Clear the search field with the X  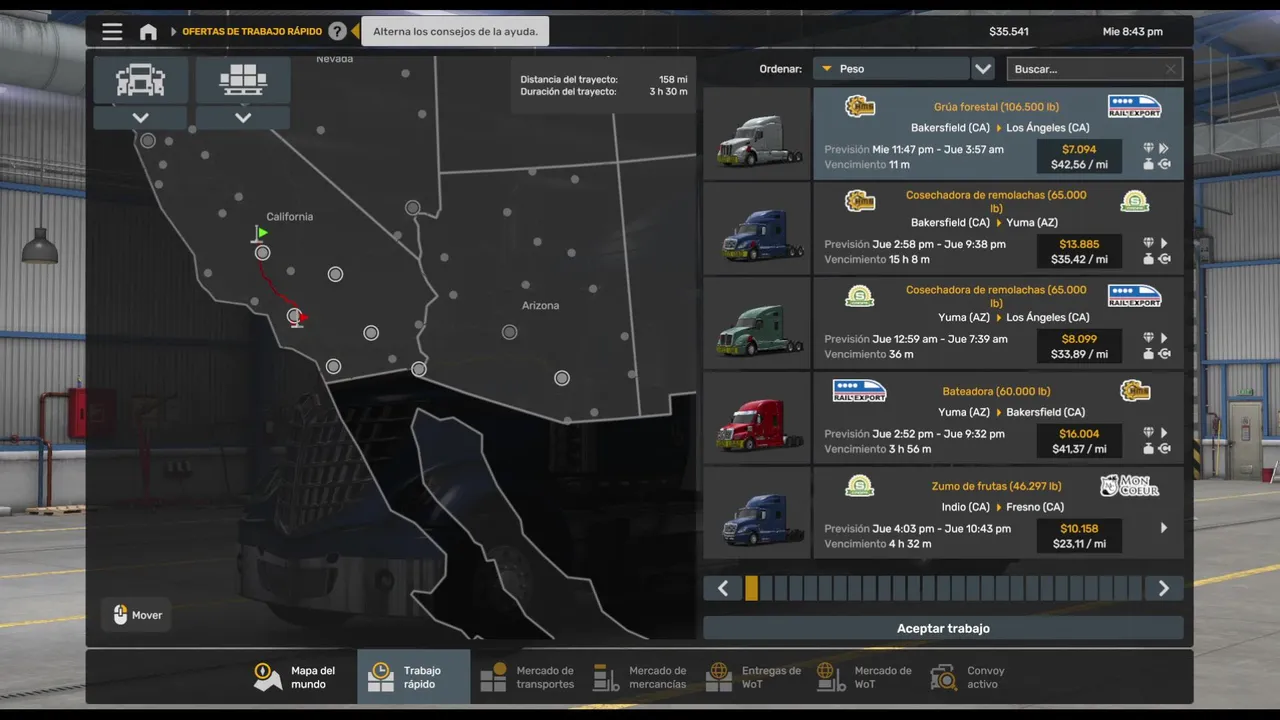point(1171,69)
